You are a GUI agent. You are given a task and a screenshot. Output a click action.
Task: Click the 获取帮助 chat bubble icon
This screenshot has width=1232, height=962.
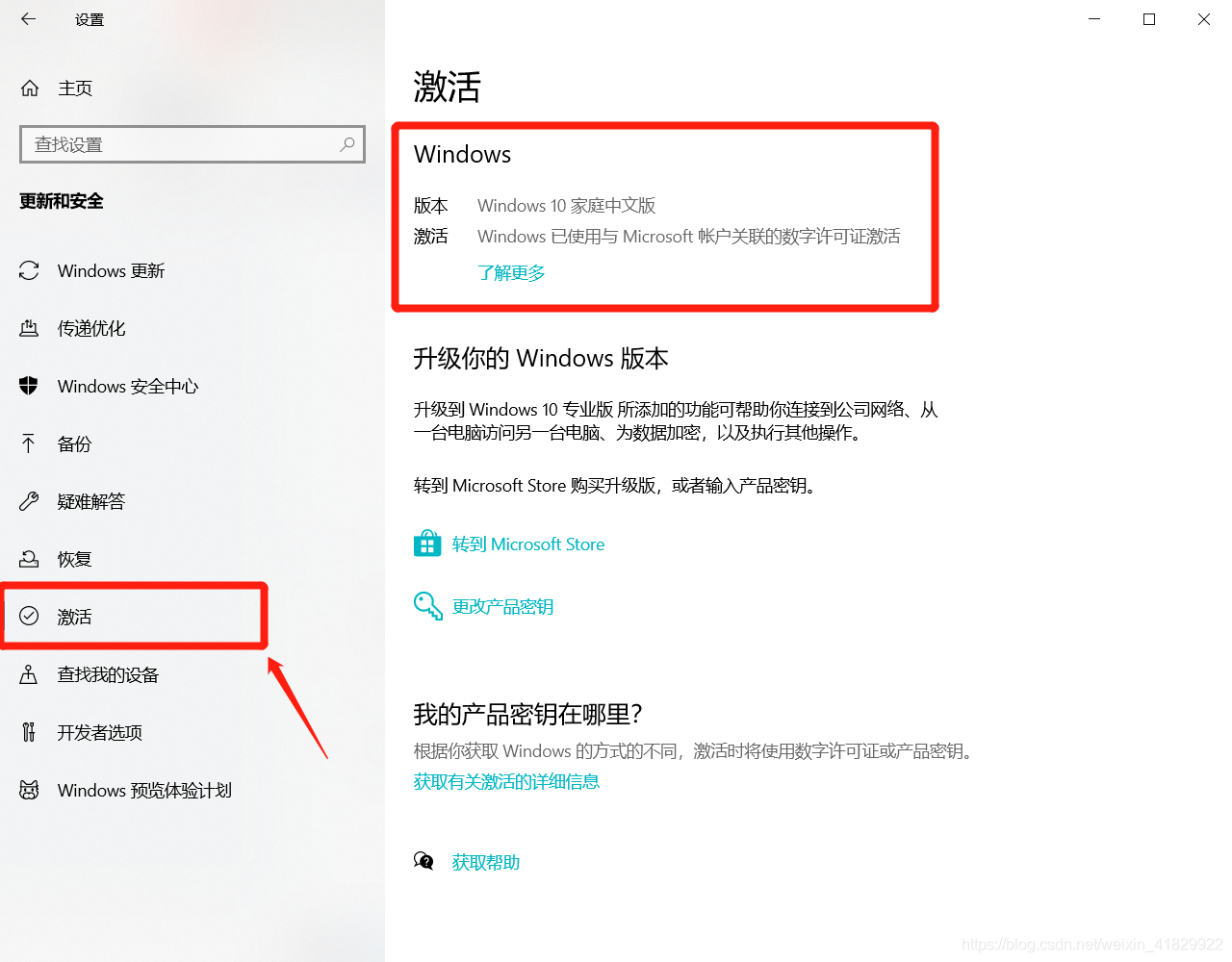pyautogui.click(x=423, y=861)
